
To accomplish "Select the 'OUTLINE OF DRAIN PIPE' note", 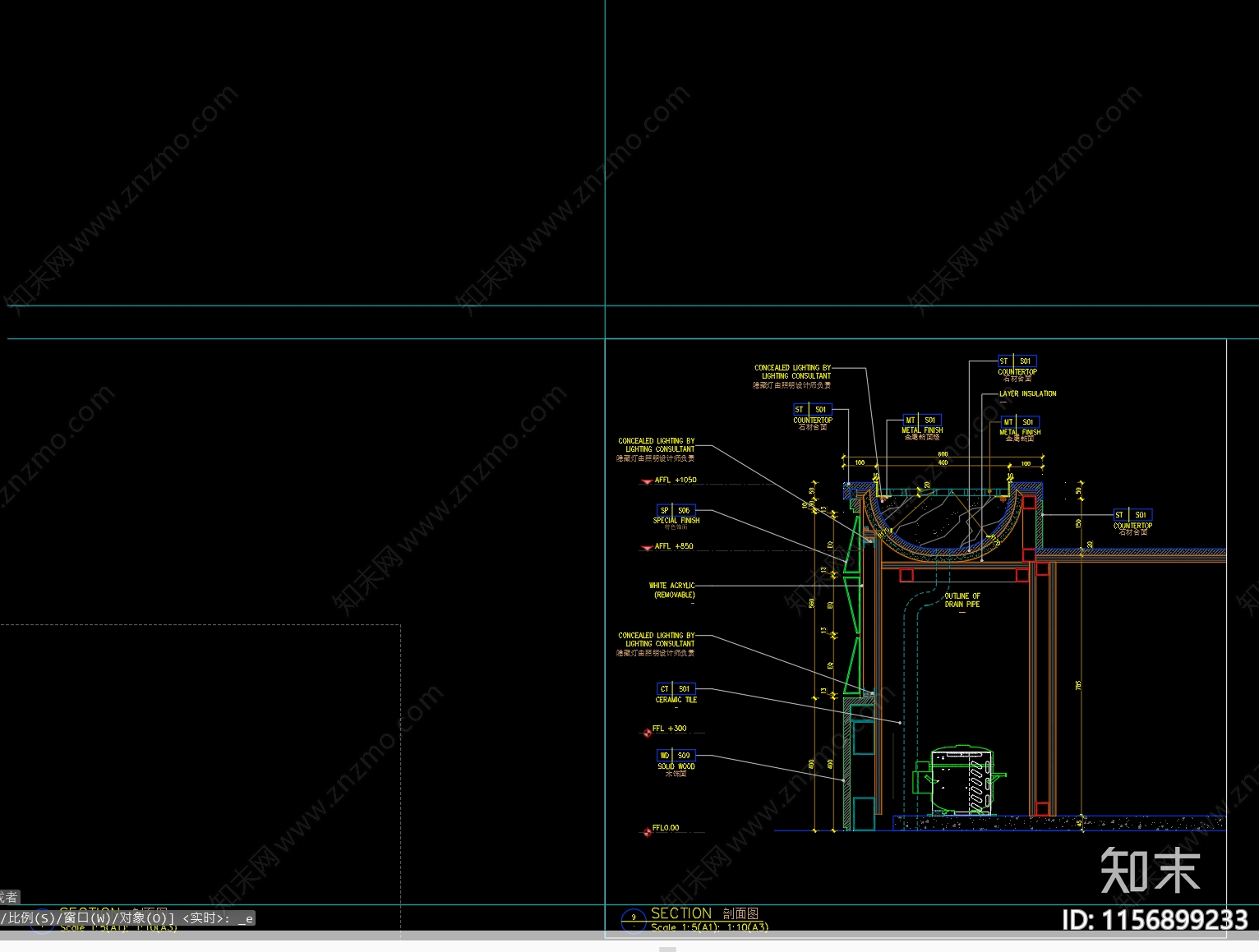I will click(x=962, y=600).
